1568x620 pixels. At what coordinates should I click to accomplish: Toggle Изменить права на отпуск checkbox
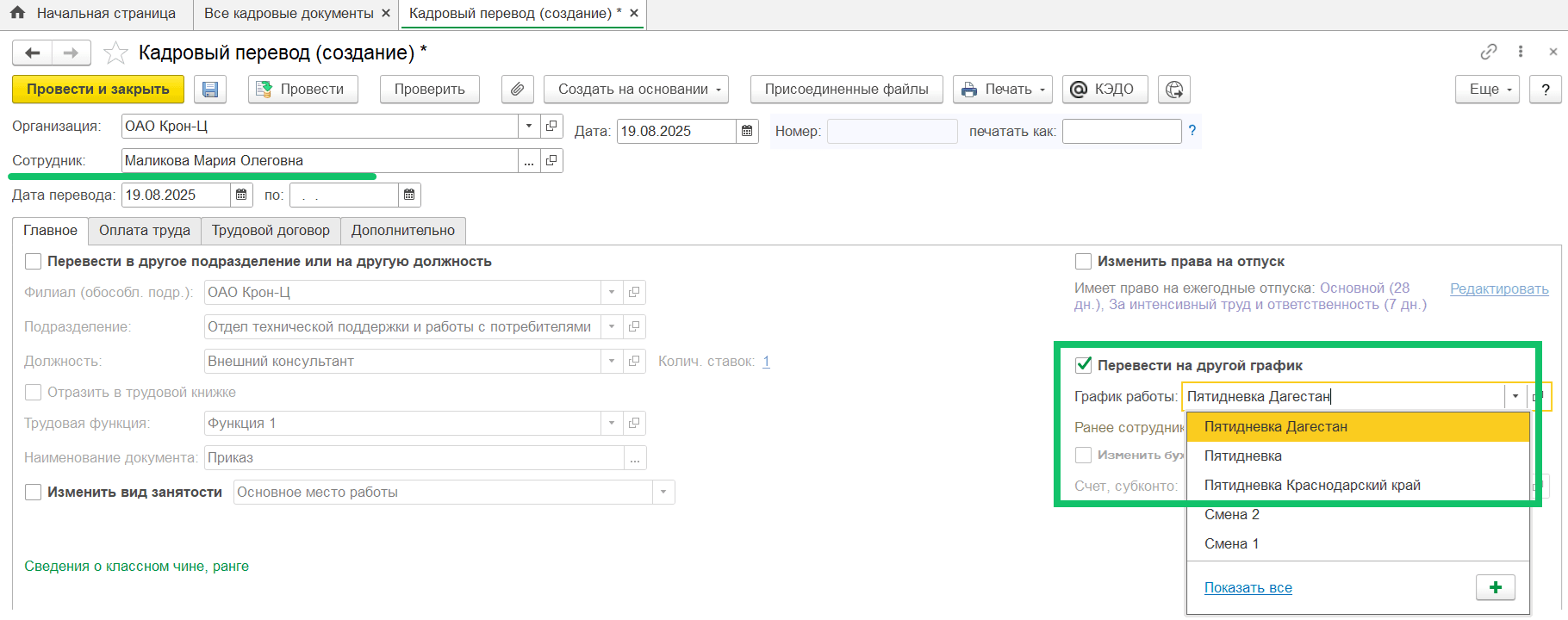tap(1084, 262)
